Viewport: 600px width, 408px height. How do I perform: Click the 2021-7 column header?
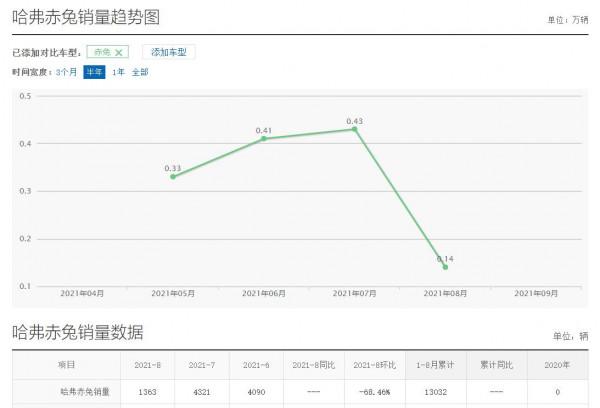(x=202, y=365)
